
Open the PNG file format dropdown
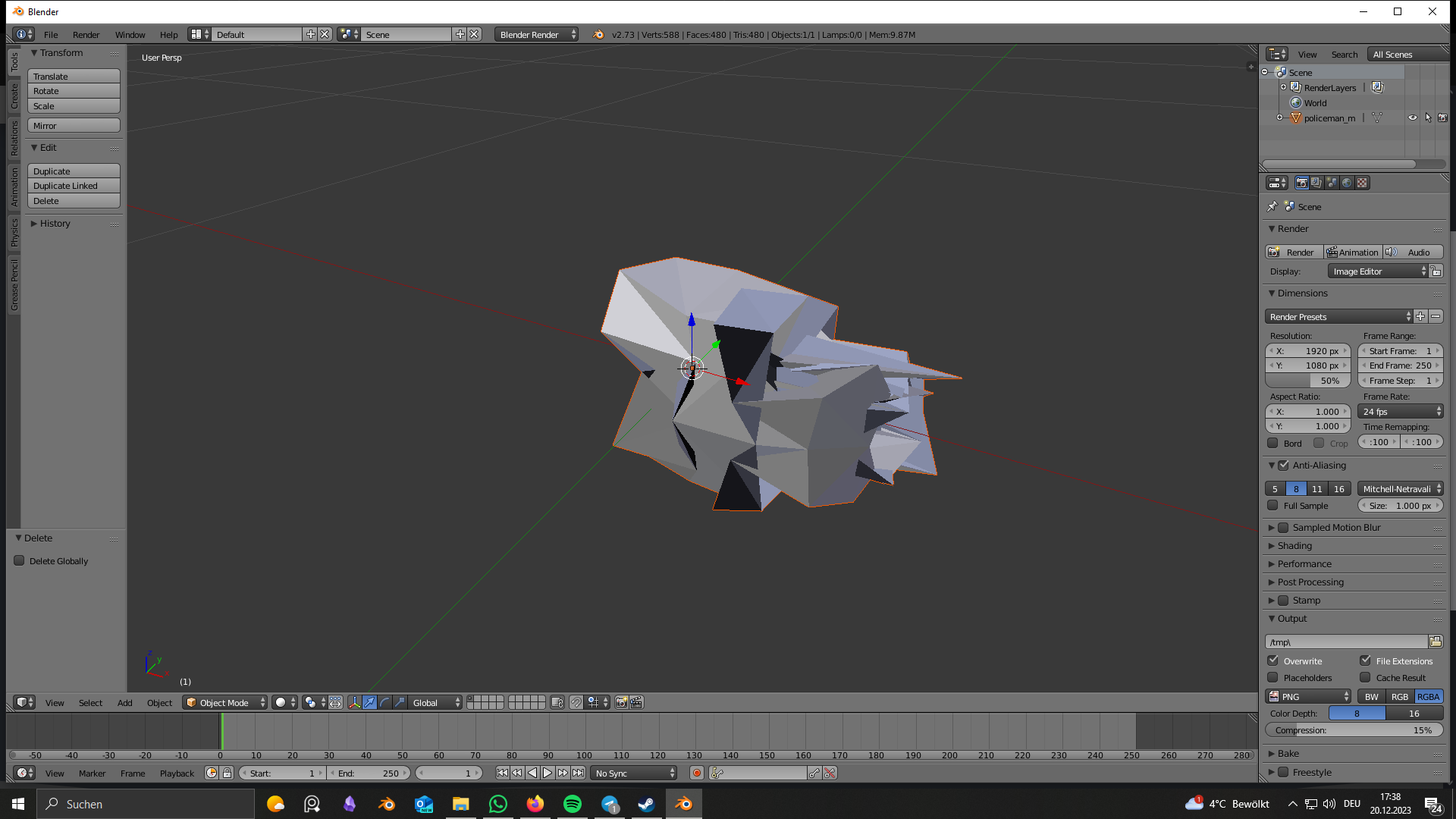[x=1308, y=697]
